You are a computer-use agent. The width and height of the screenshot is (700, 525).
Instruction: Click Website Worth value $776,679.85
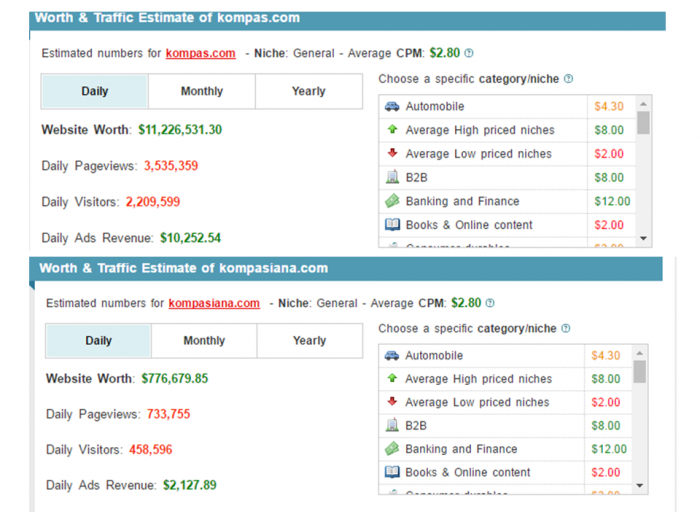pos(175,378)
